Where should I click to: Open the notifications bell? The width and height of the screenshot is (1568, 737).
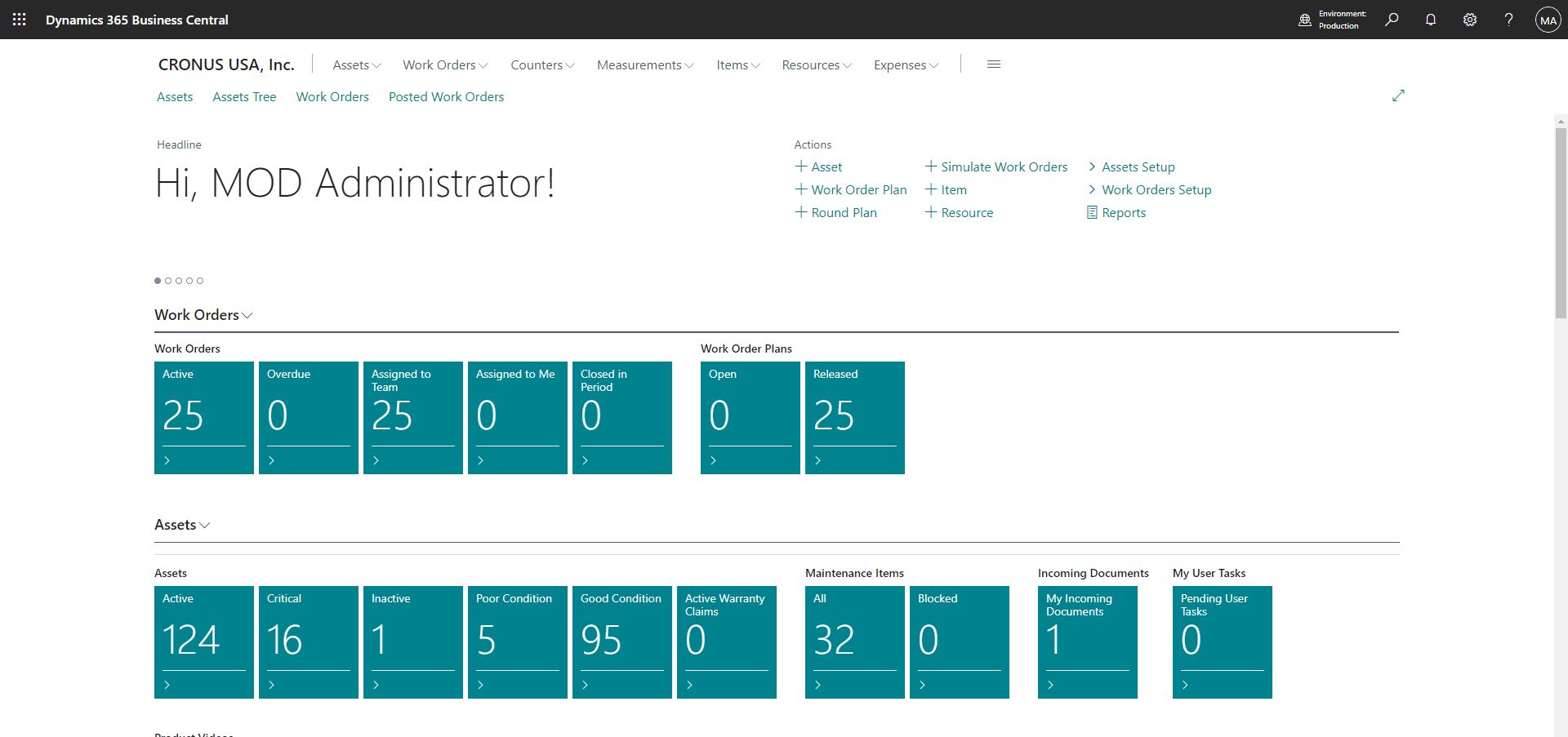click(1430, 19)
